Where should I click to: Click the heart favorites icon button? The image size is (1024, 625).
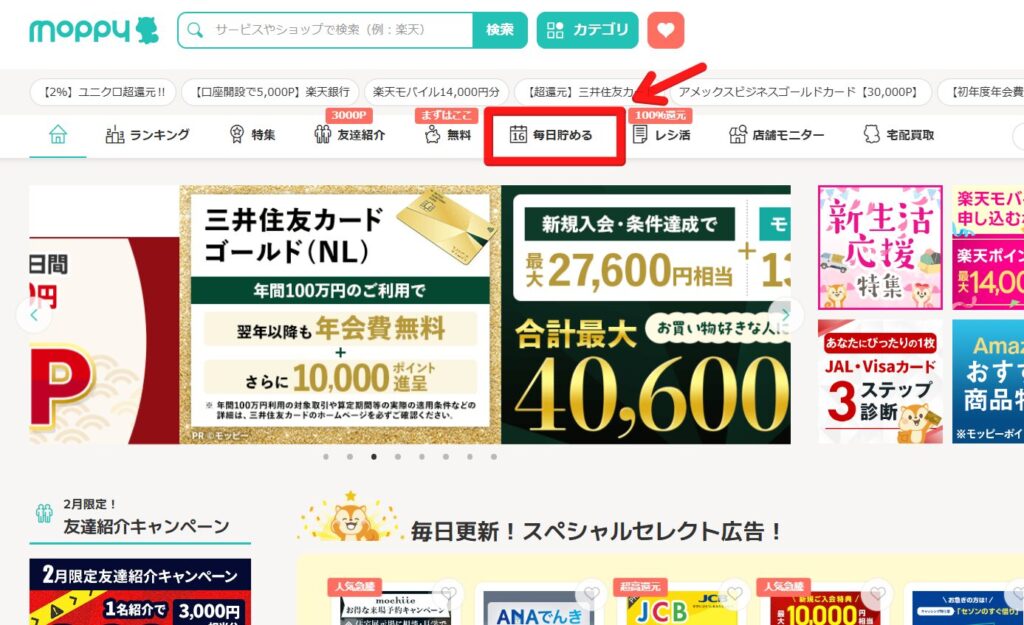[665, 30]
